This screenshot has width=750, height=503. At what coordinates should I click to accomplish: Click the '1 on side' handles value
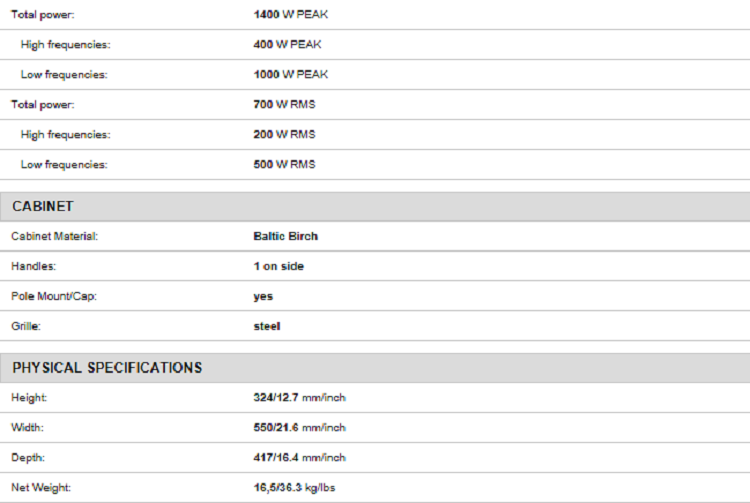pyautogui.click(x=278, y=266)
